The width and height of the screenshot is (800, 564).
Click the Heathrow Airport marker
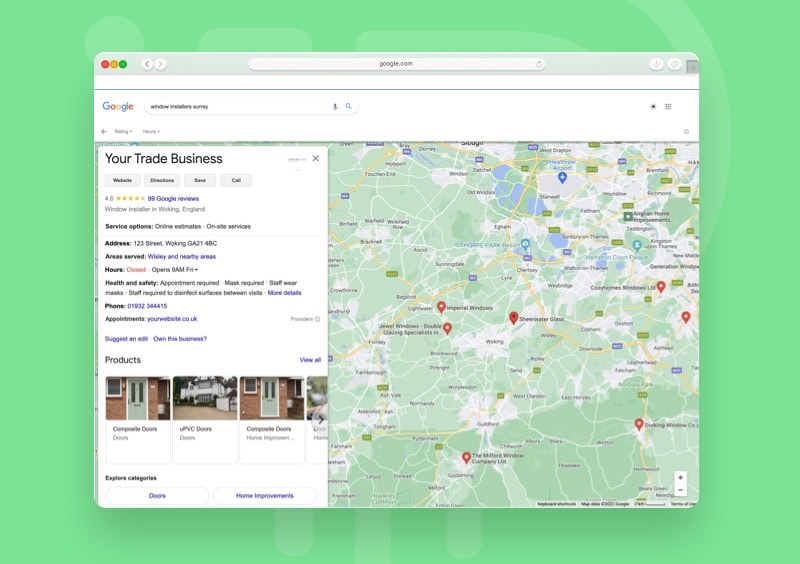click(x=562, y=178)
